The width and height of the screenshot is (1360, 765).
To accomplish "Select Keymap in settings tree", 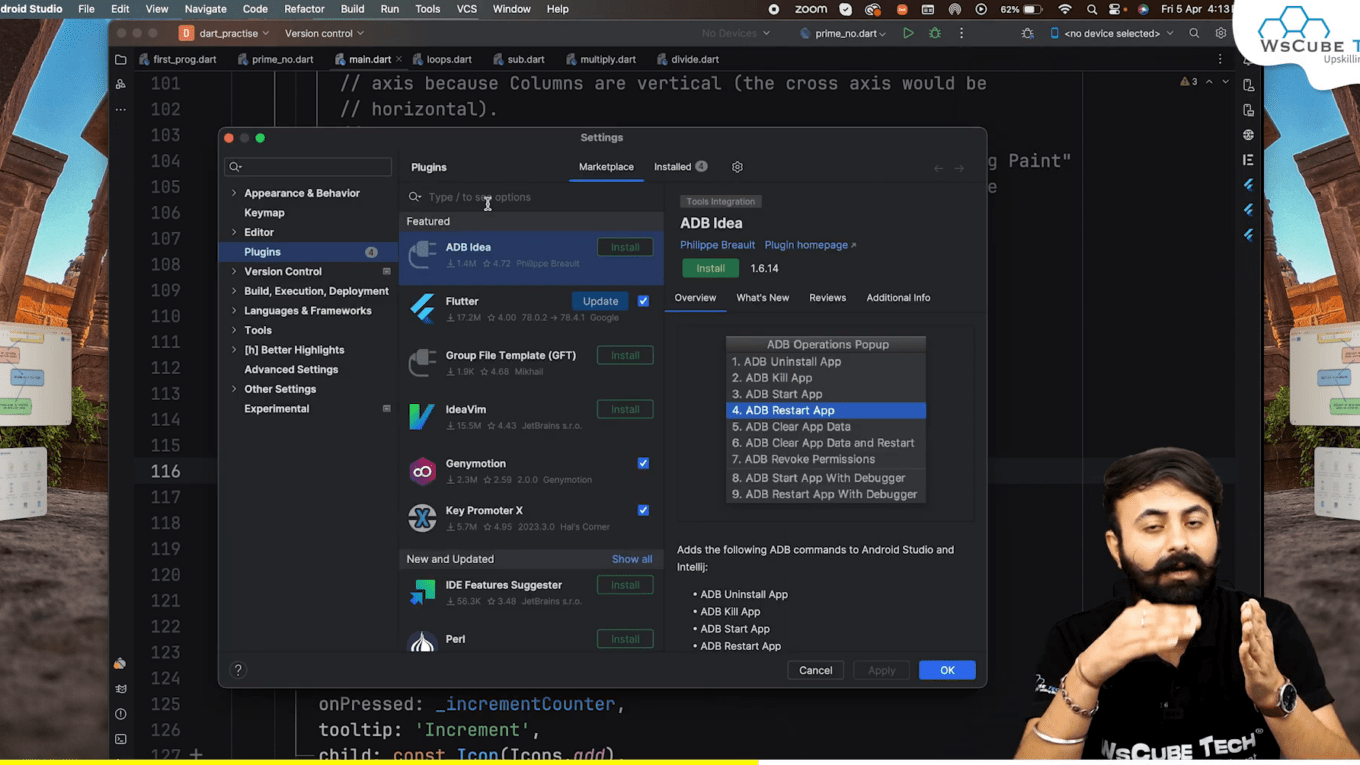I will 264,212.
